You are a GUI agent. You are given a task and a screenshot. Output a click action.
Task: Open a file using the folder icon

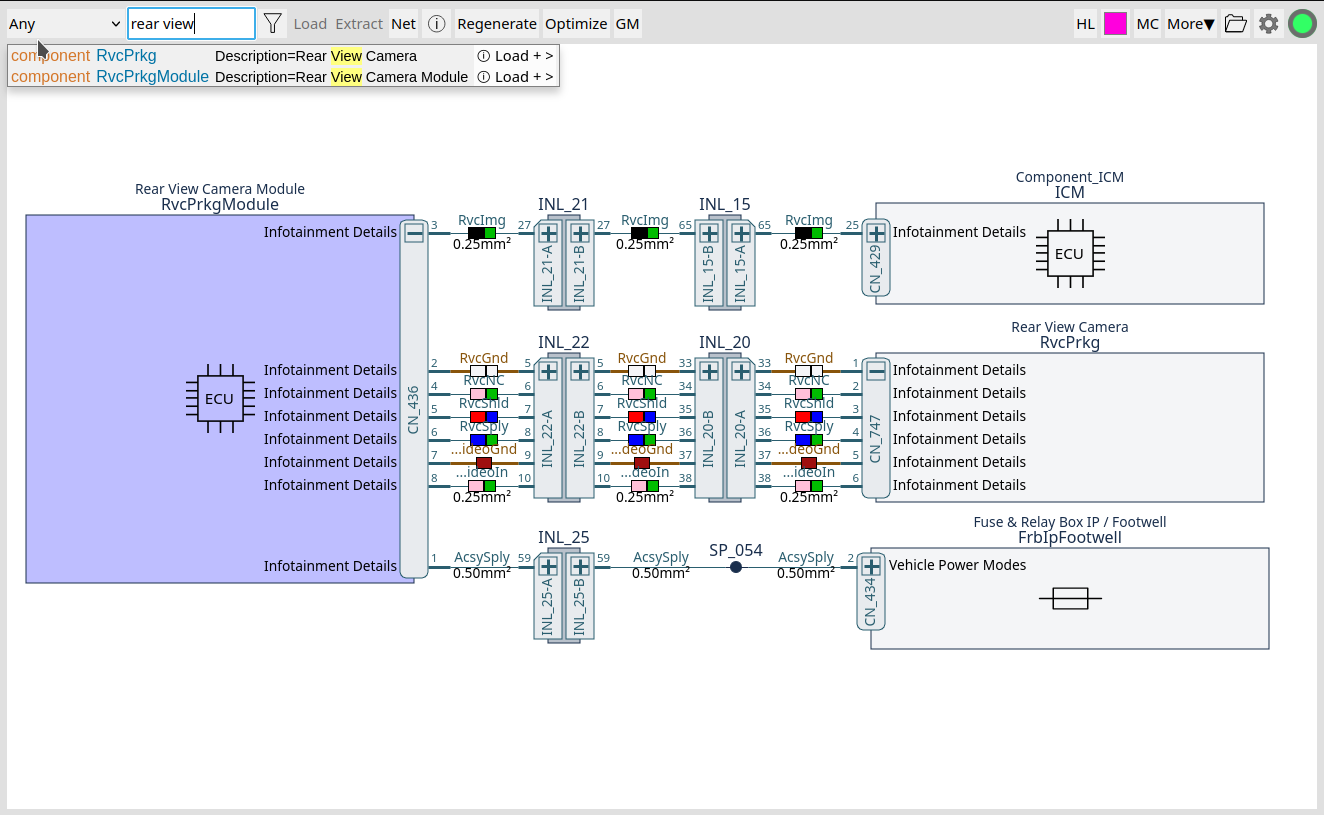pos(1235,23)
